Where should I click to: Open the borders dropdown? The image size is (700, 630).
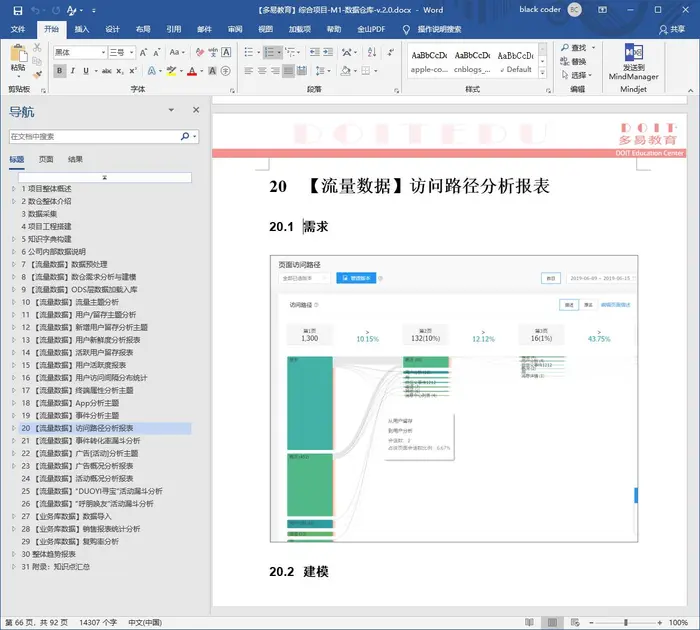(x=375, y=71)
